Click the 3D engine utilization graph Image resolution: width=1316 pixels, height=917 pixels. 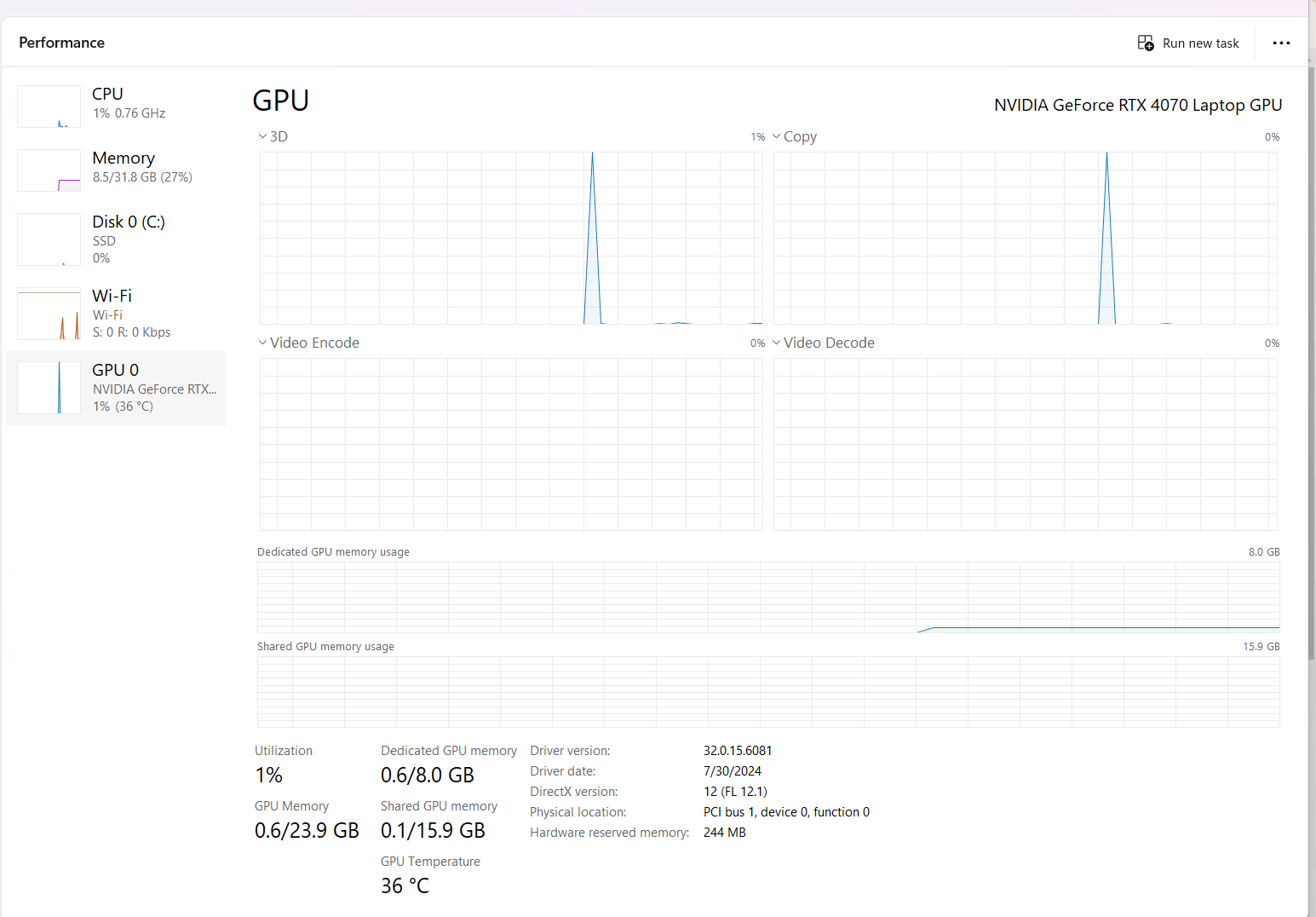(x=511, y=238)
